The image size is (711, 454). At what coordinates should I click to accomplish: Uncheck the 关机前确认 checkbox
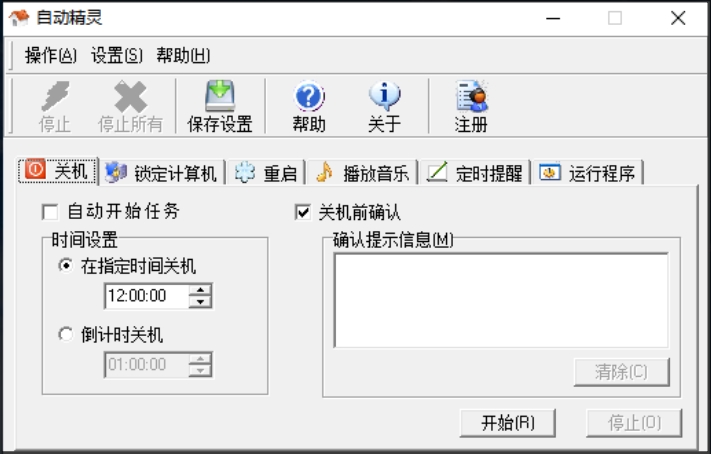click(302, 212)
